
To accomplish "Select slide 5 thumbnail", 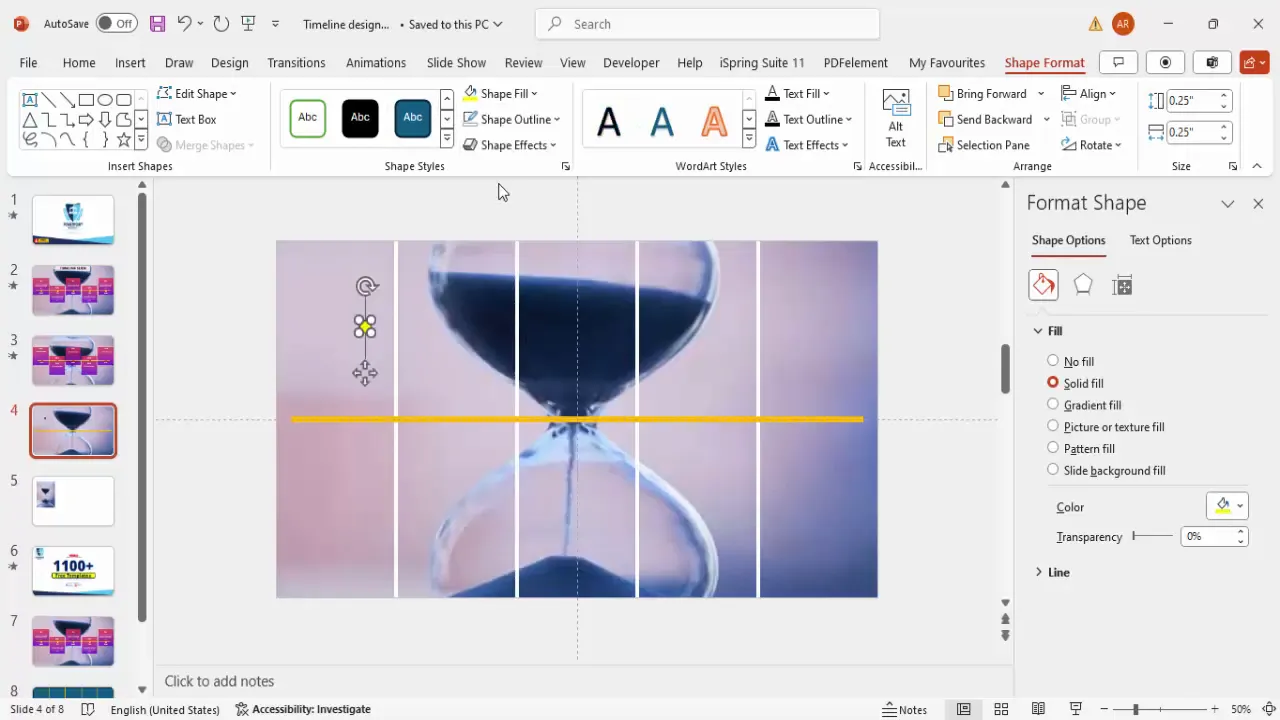I will 73,501.
